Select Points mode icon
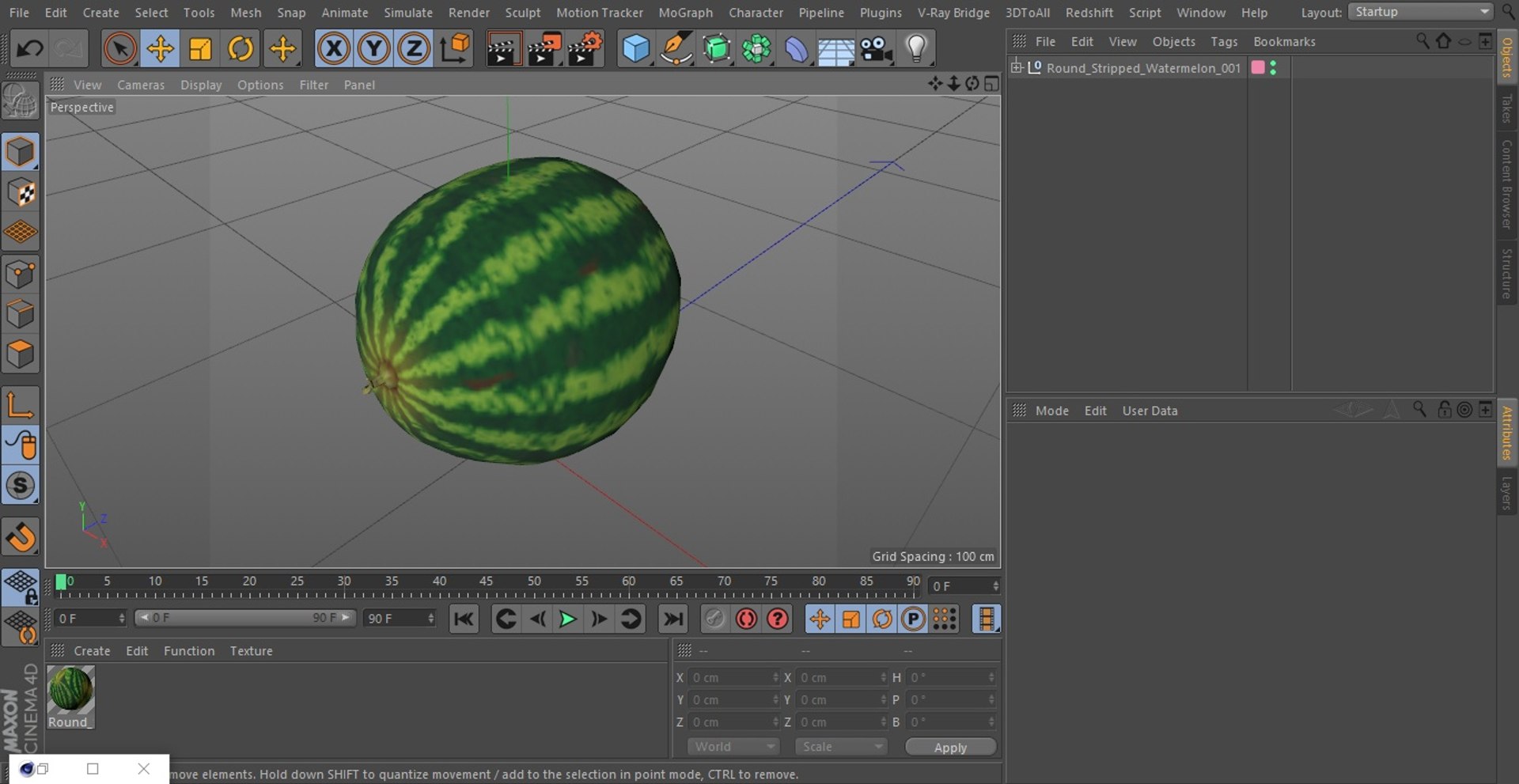1519x784 pixels. 21,274
